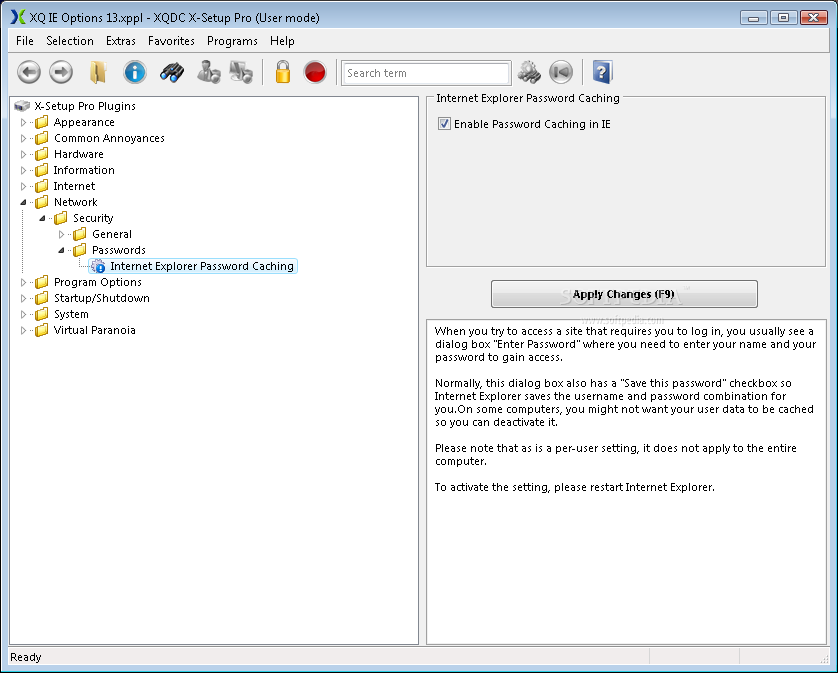Toggle Enable Password Caching in IE checkbox
The width and height of the screenshot is (838, 673).
444,124
